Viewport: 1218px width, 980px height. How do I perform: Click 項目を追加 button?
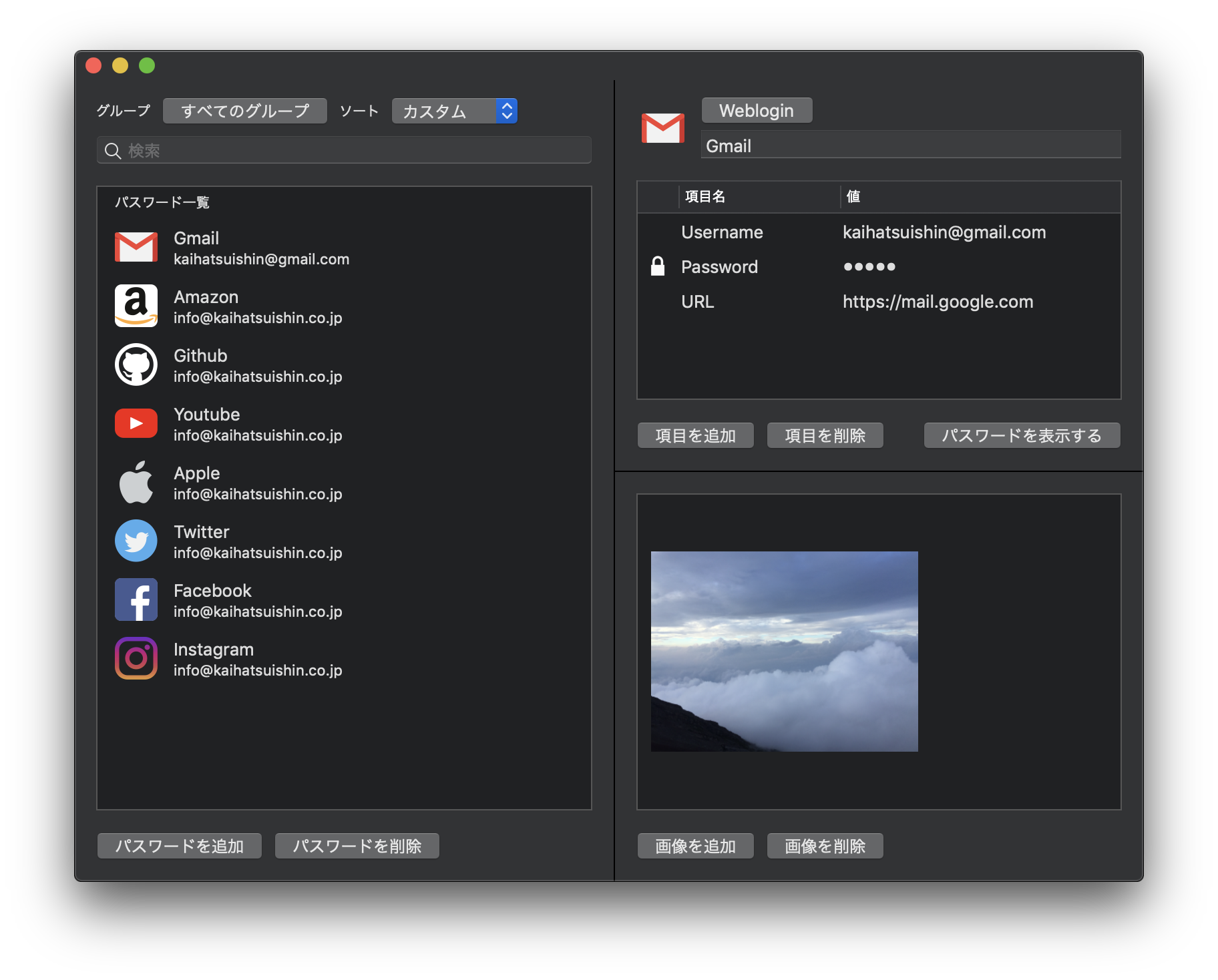coord(696,435)
